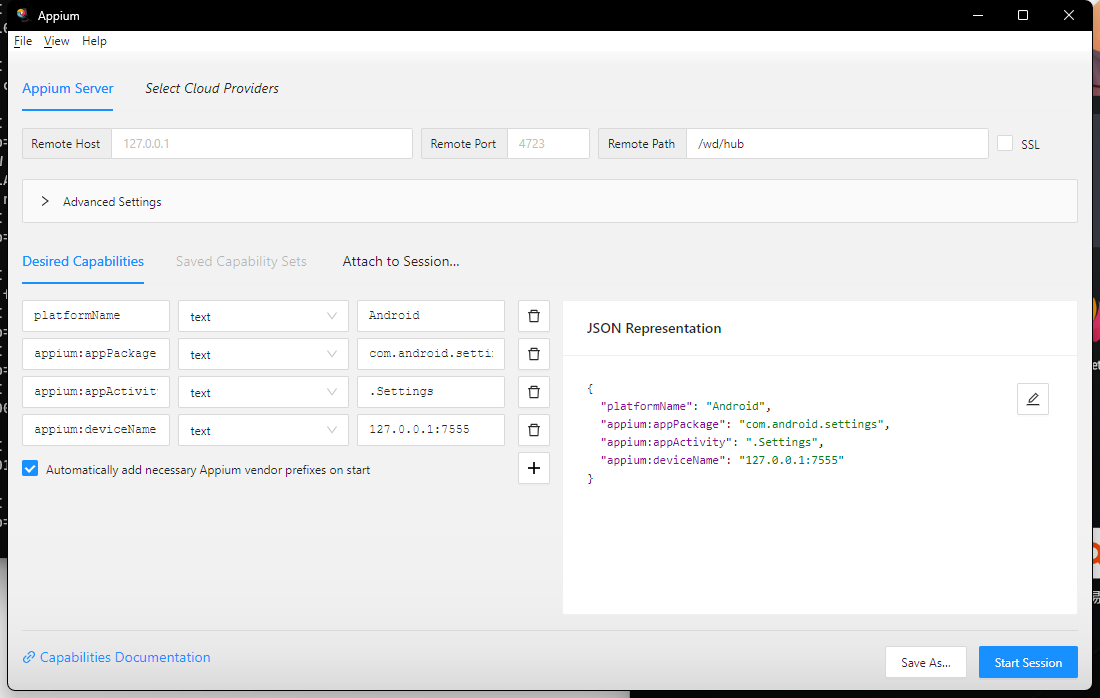Click the appium:deviceName name field
Viewport: 1100px width, 698px height.
coord(96,429)
